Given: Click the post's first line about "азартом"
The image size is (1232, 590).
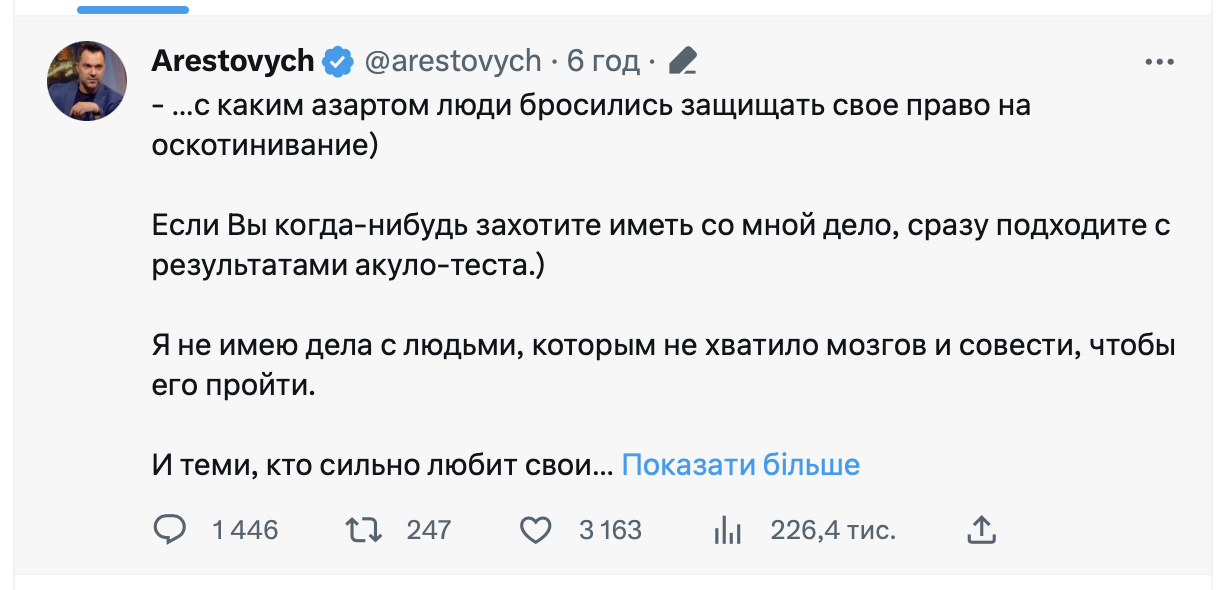Looking at the screenshot, I should click(x=590, y=105).
